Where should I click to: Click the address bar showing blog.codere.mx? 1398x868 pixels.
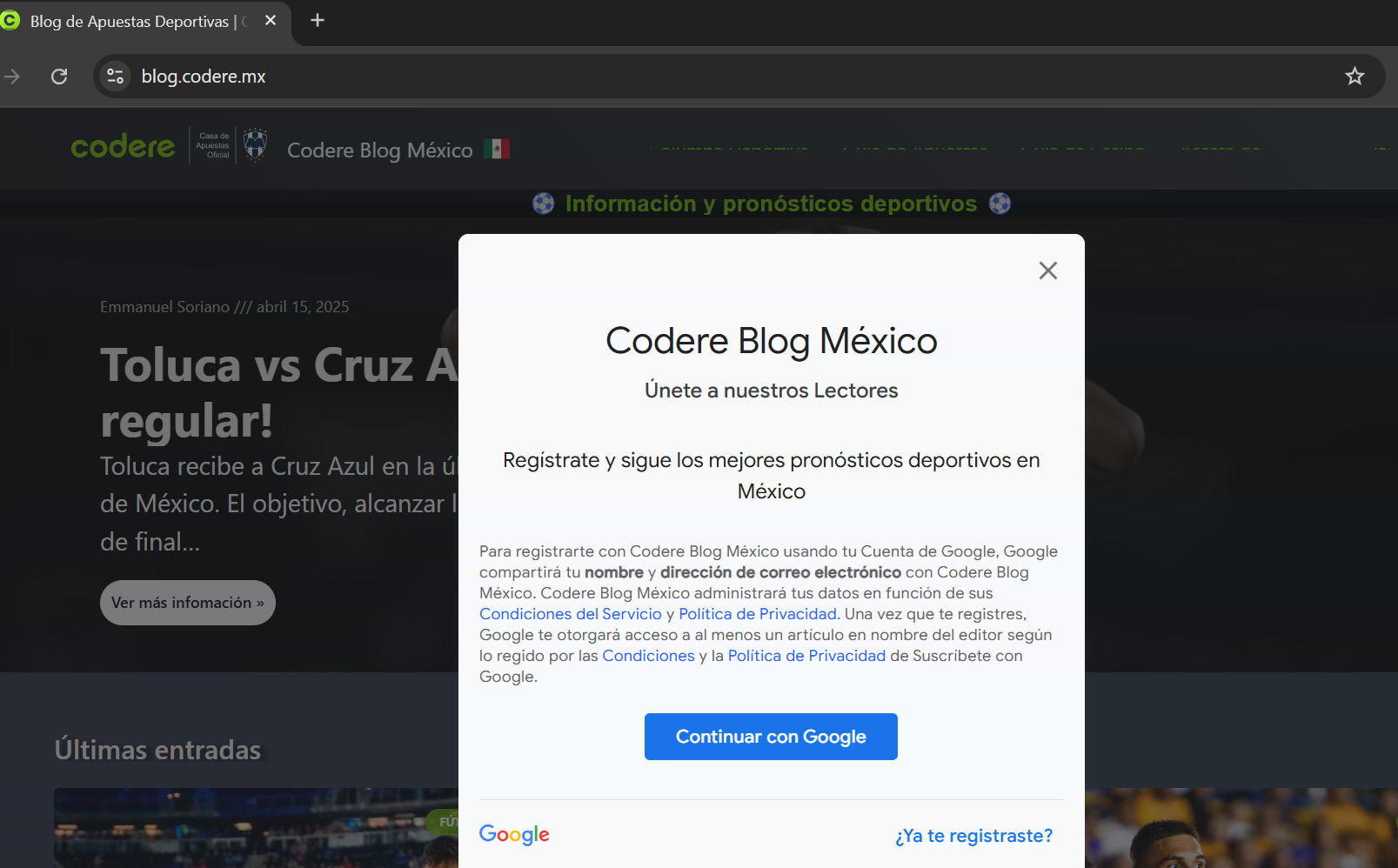coord(203,77)
